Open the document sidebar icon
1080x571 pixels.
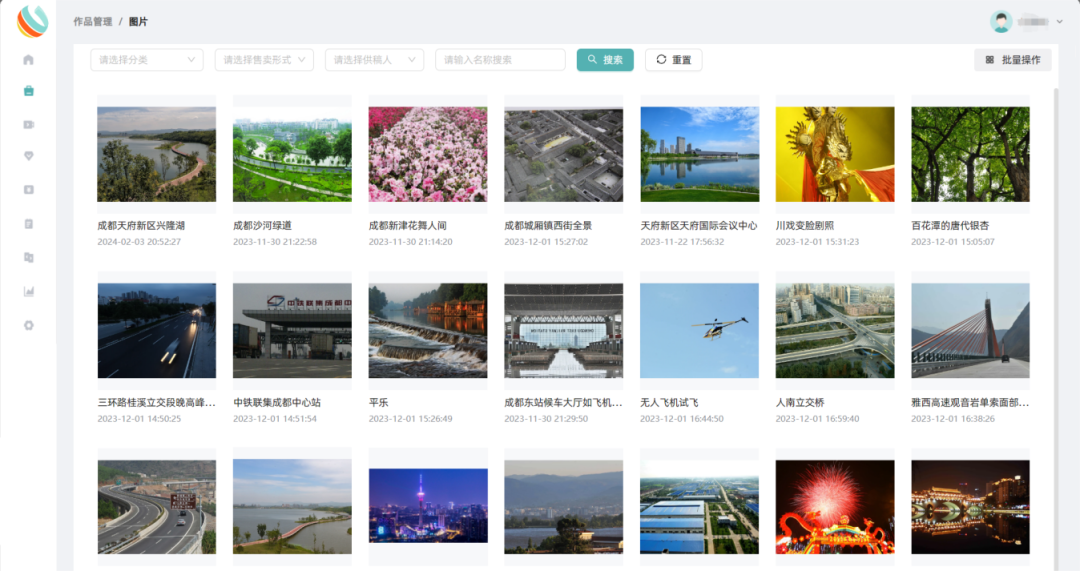click(29, 224)
